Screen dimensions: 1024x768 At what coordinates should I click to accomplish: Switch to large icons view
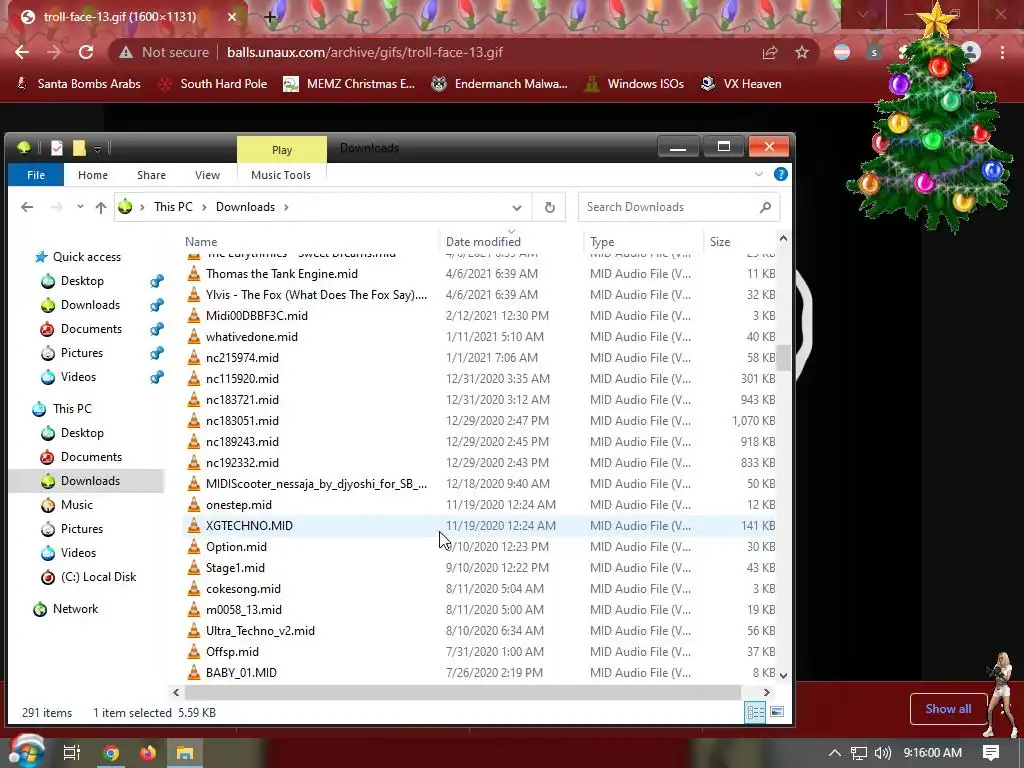[x=777, y=712]
